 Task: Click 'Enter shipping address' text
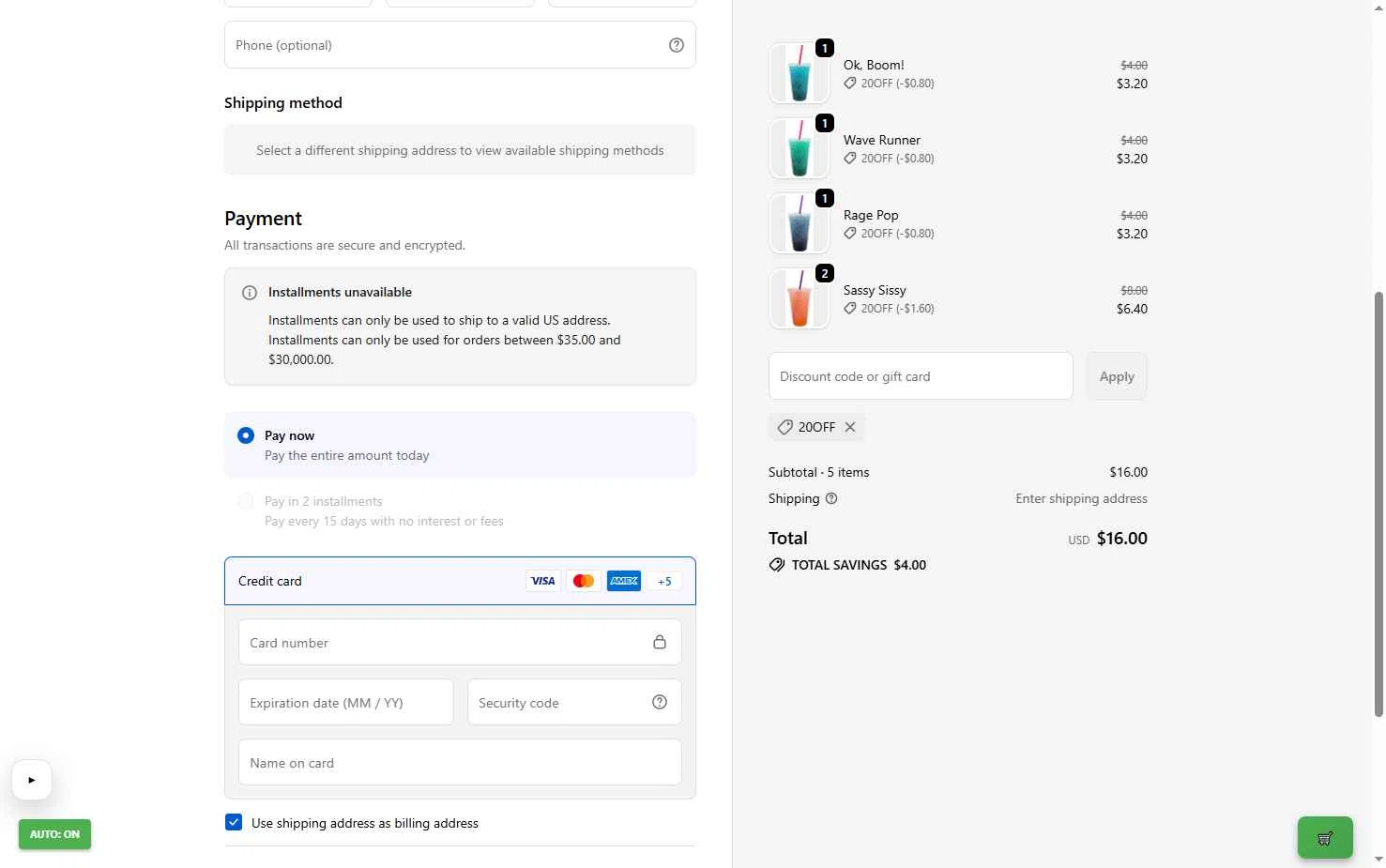coord(1081,498)
